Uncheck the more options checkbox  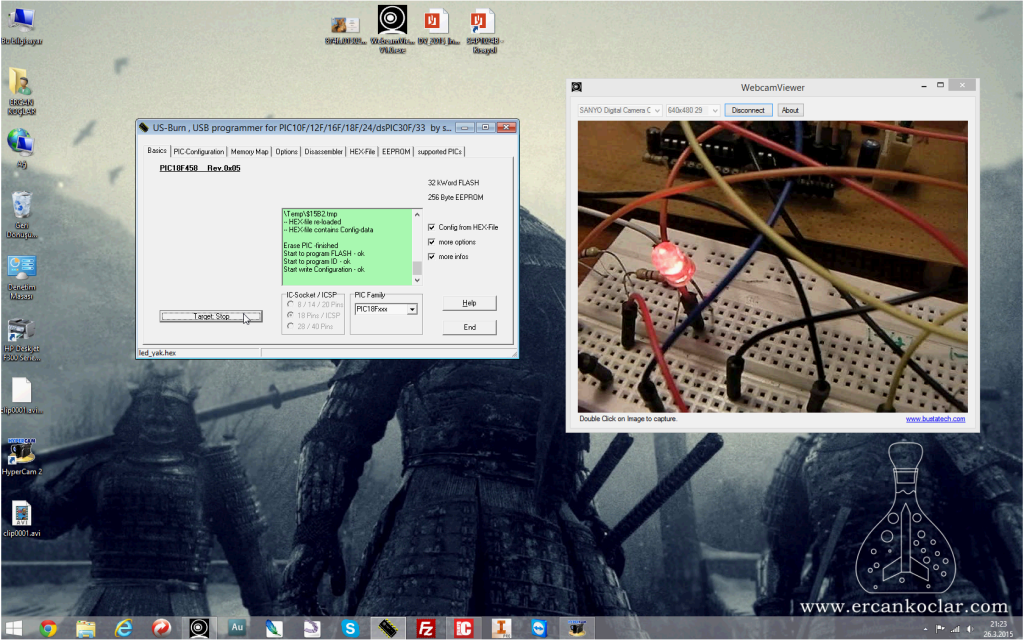[431, 242]
